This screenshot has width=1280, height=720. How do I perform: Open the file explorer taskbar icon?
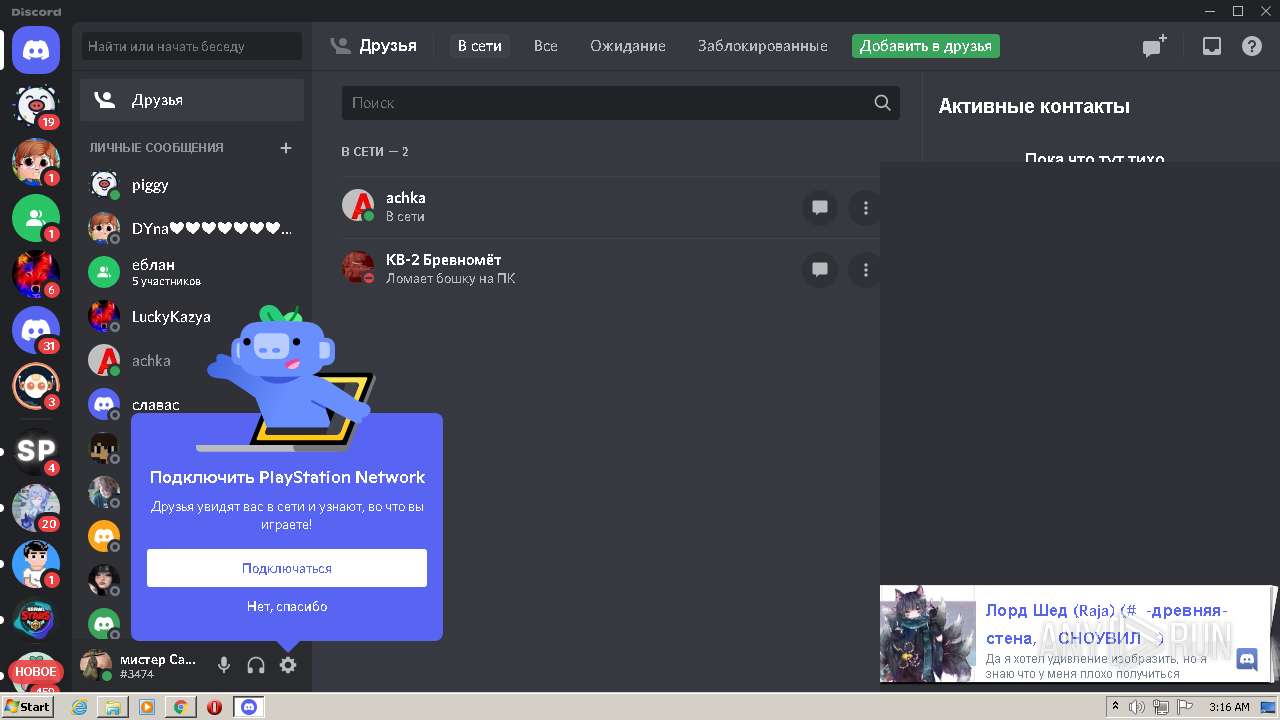pos(113,707)
